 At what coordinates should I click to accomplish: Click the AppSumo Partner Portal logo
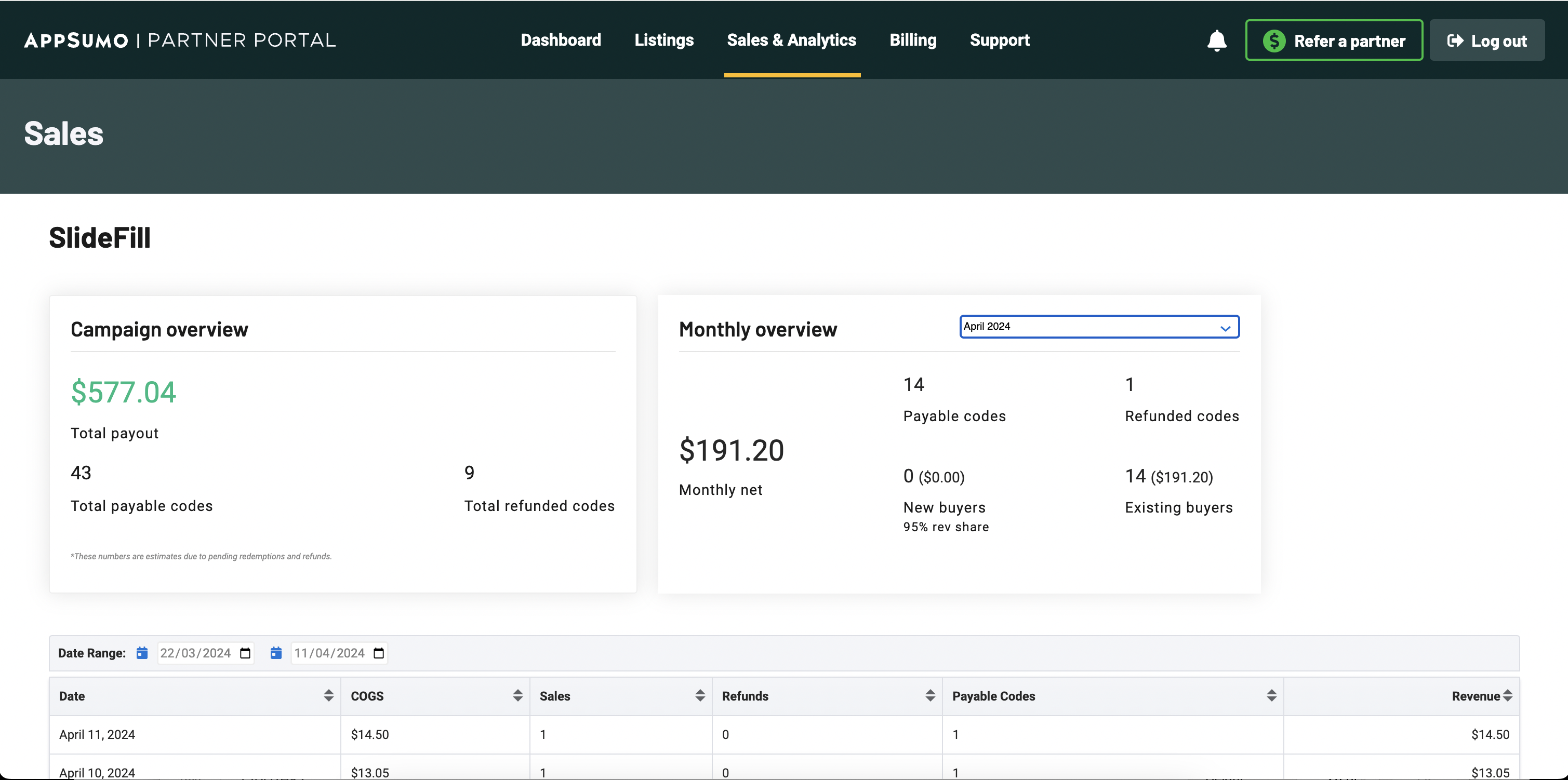[180, 40]
